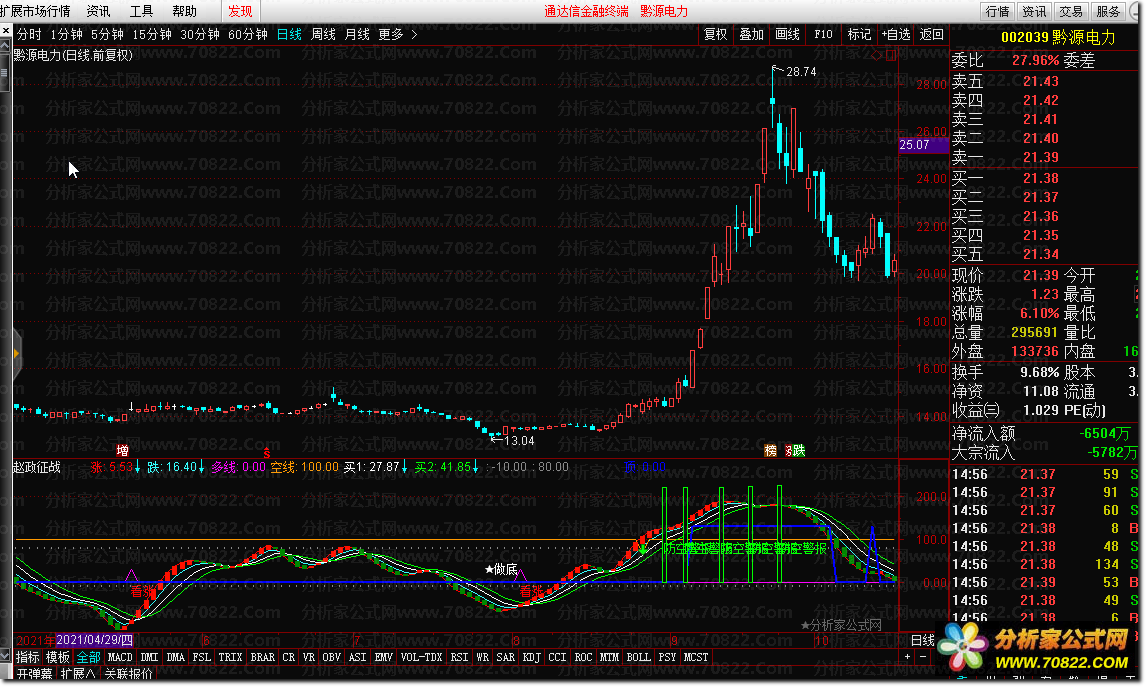Click the 服务 service button
This screenshot has height=687, width=1147.
coord(1108,11)
